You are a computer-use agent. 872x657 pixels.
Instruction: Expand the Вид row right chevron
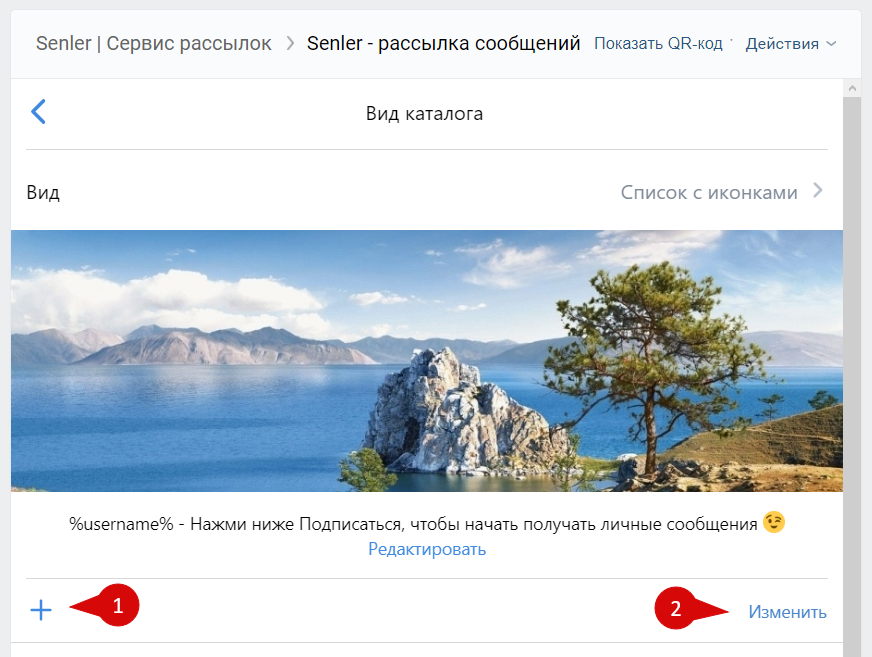pyautogui.click(x=817, y=191)
